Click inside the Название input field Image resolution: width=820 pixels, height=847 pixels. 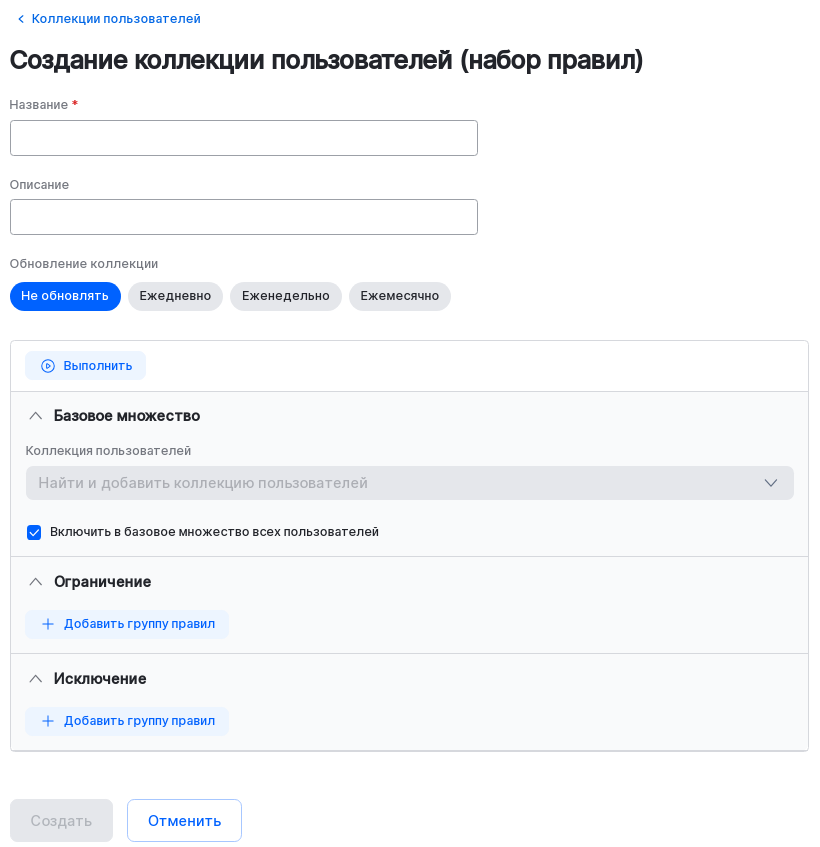point(243,137)
